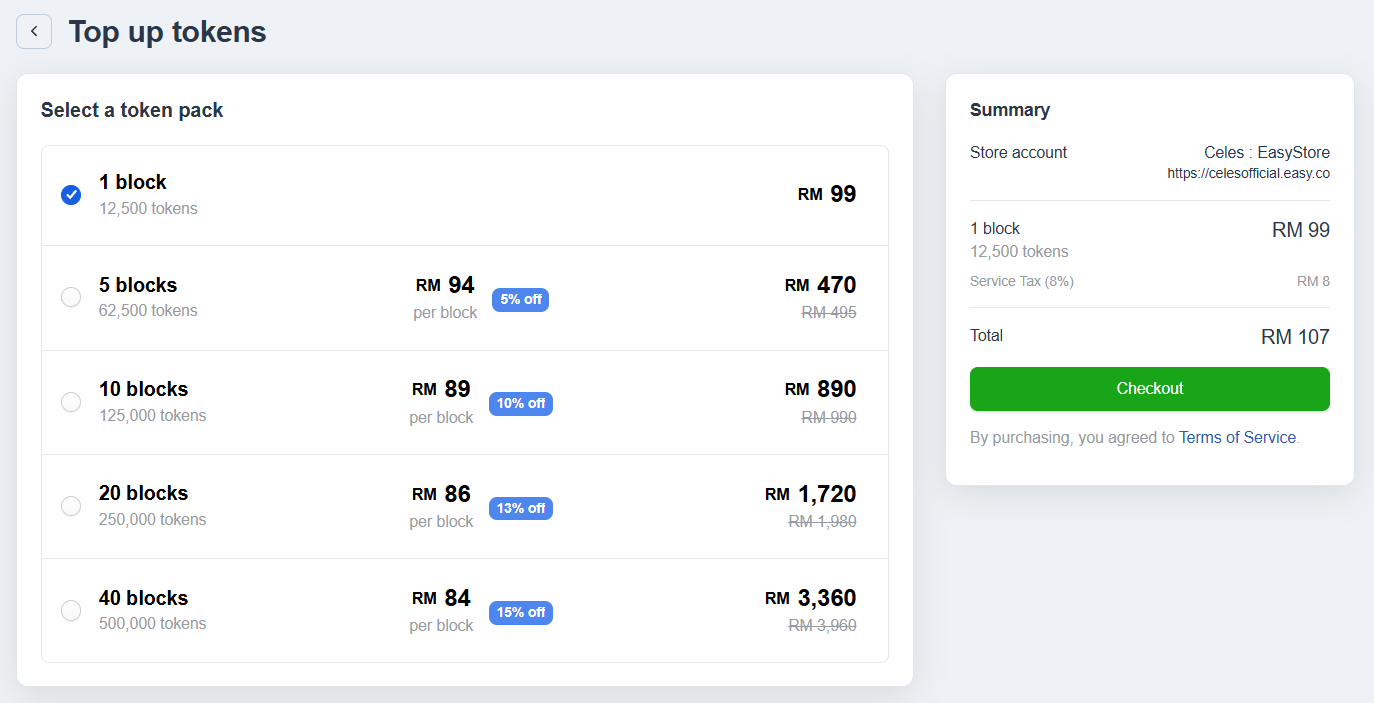The width and height of the screenshot is (1374, 703).
Task: Select the 5 blocks radio button
Action: (x=71, y=297)
